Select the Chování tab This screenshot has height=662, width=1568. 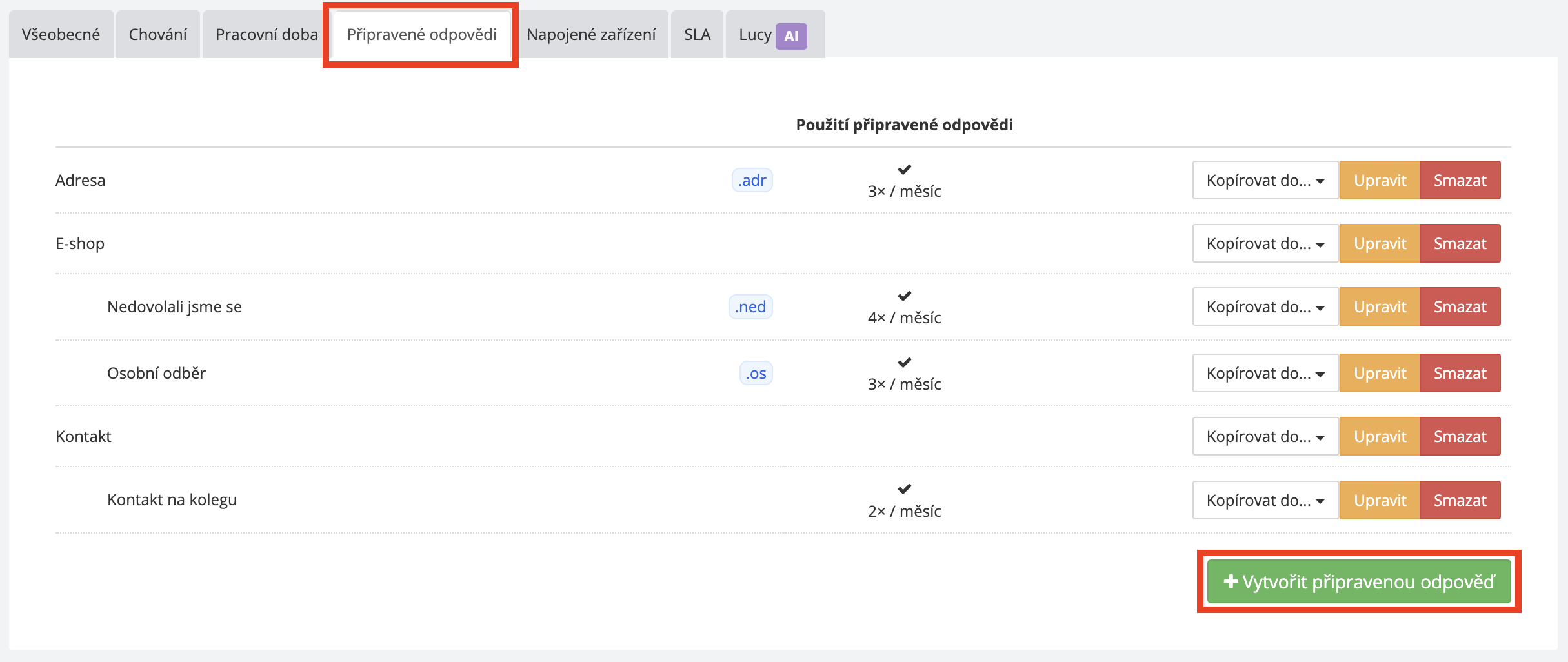157,34
